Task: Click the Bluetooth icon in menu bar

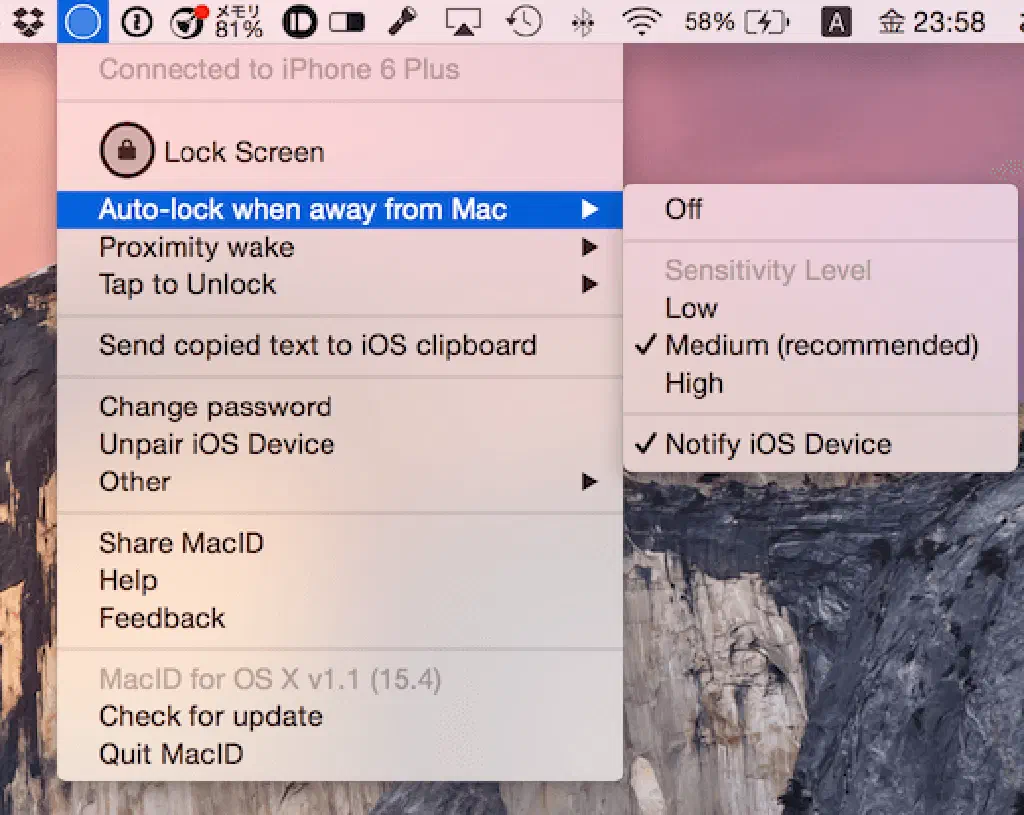Action: [582, 21]
